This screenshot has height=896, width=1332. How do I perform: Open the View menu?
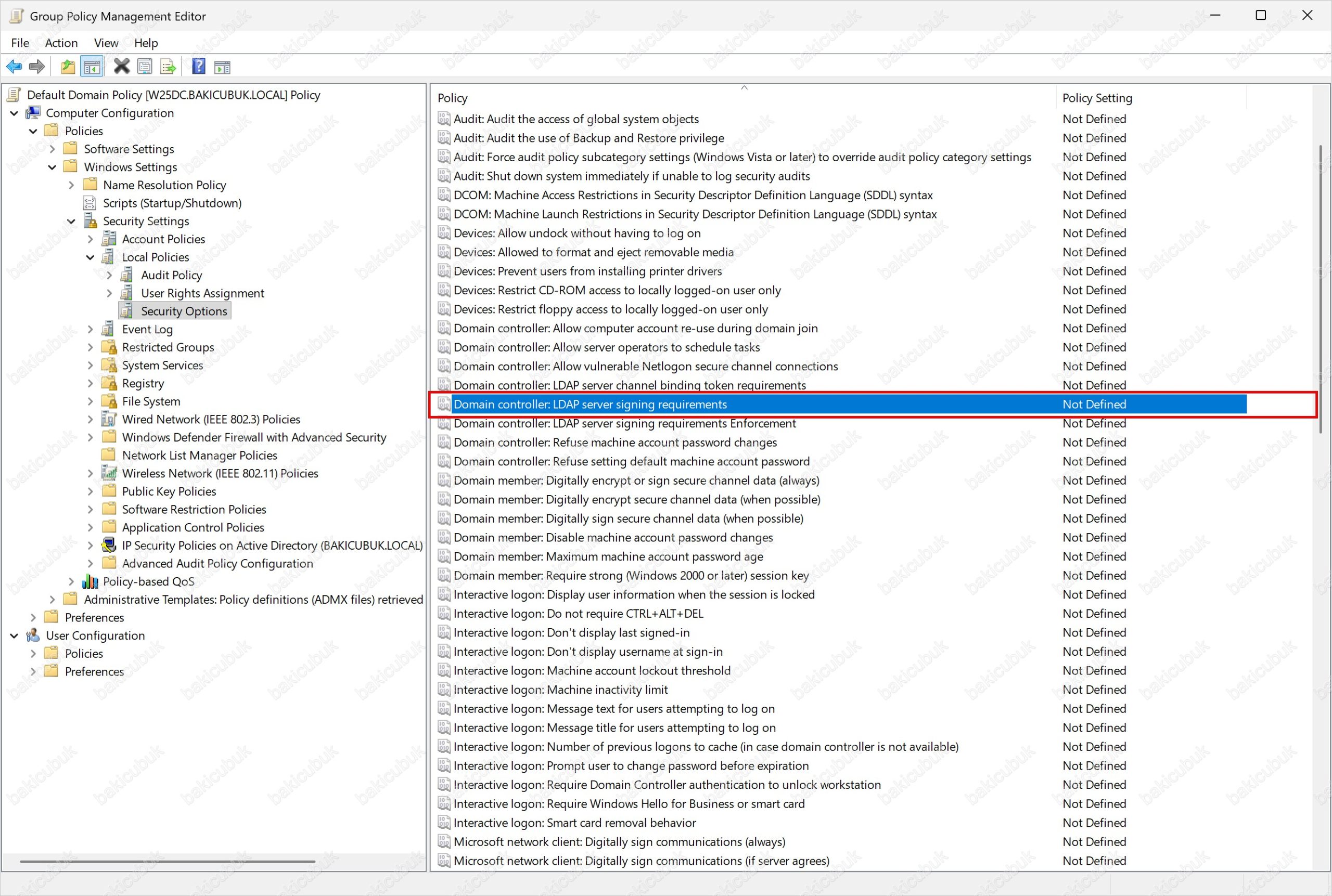pos(106,43)
